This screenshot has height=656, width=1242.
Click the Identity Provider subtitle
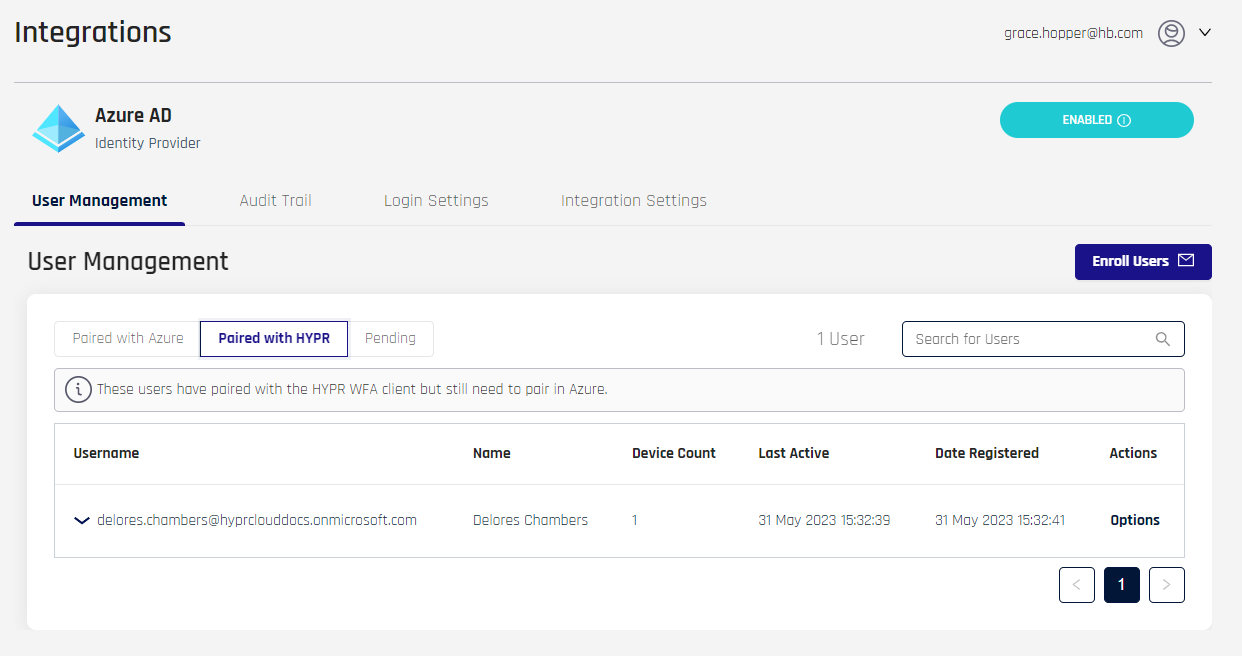point(148,143)
